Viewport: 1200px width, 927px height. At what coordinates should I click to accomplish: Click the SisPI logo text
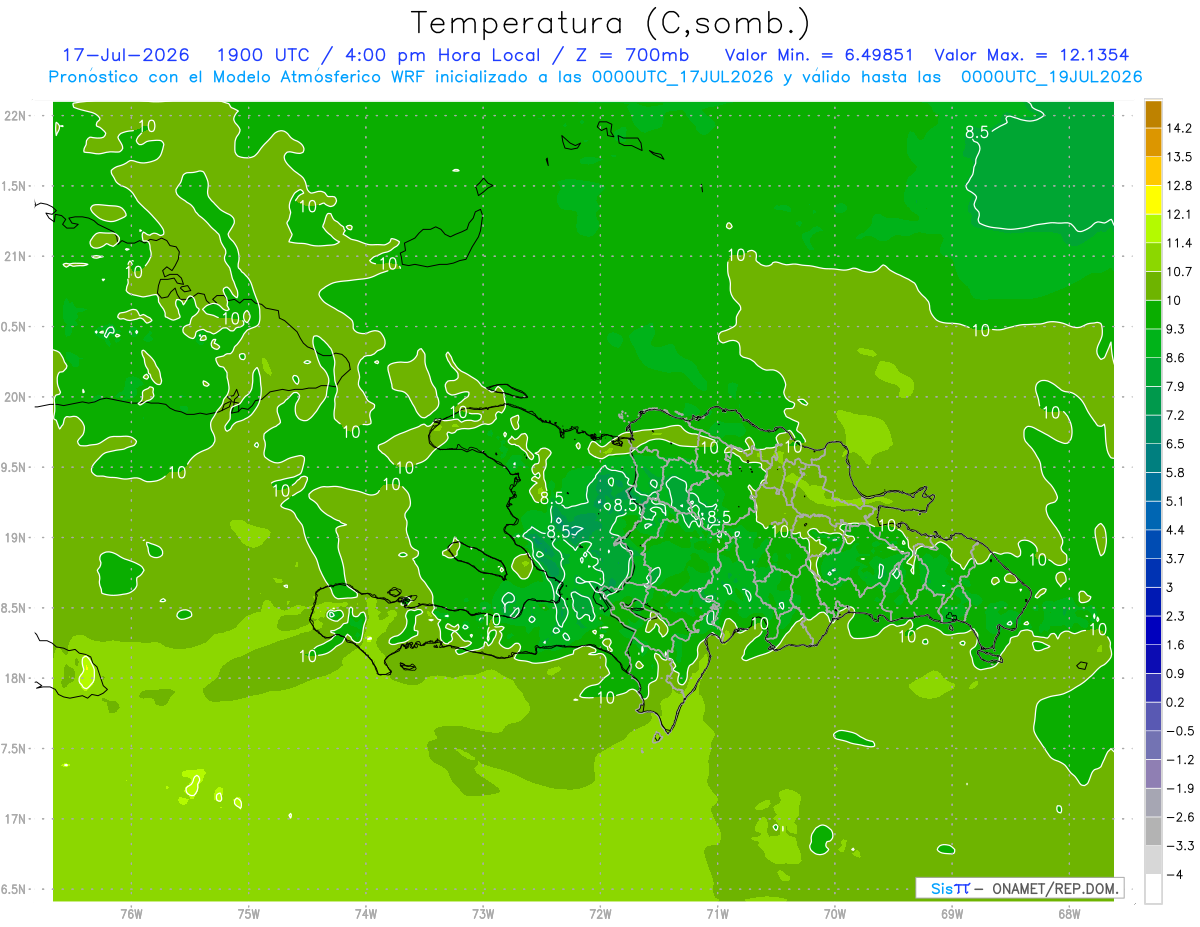click(950, 888)
